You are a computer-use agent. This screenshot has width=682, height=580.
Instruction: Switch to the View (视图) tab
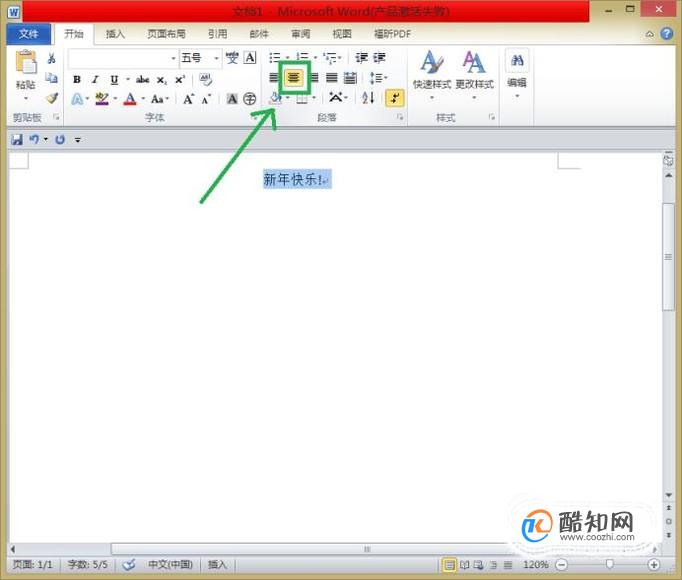tap(342, 34)
